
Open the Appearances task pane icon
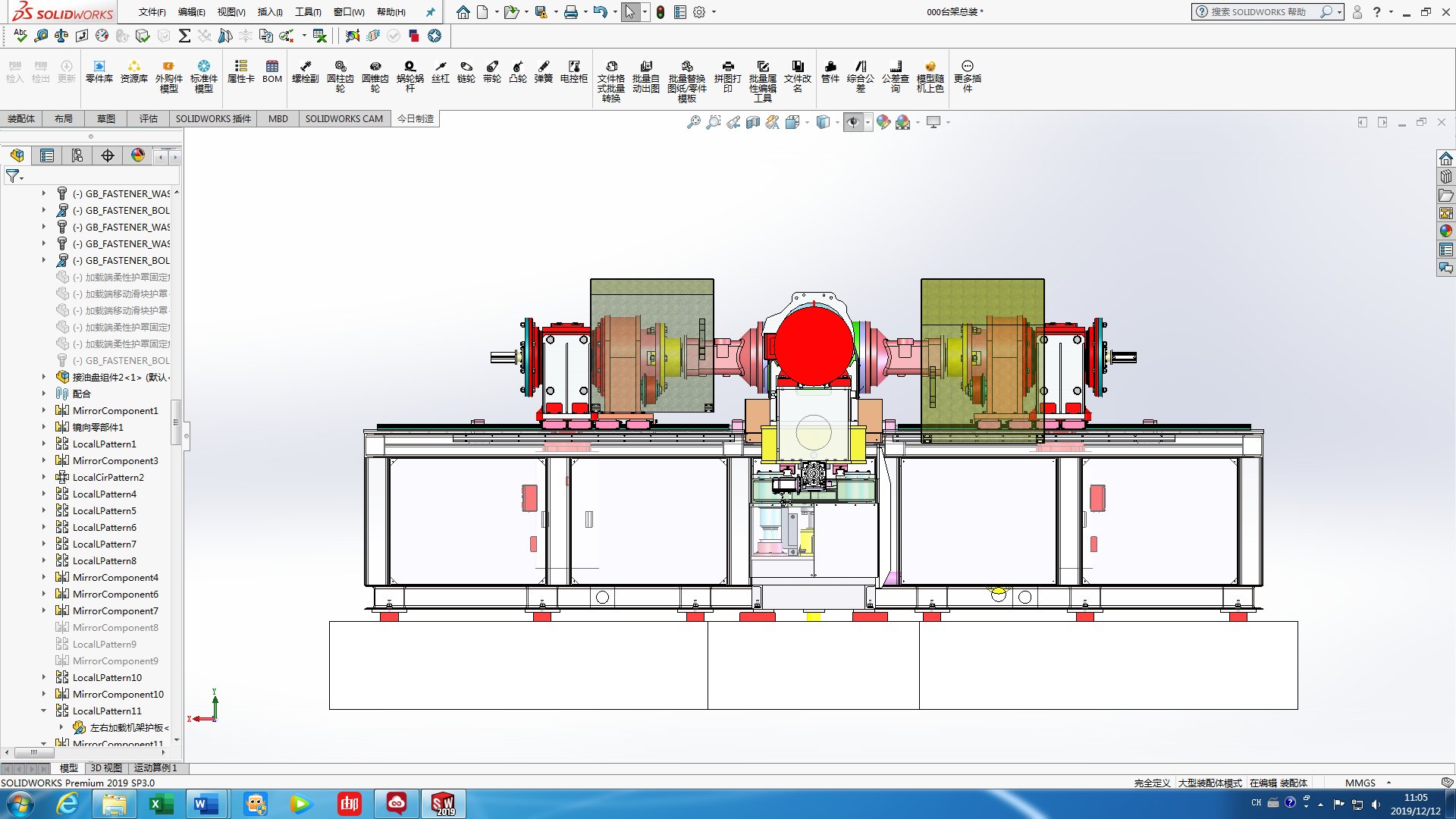coord(1446,231)
